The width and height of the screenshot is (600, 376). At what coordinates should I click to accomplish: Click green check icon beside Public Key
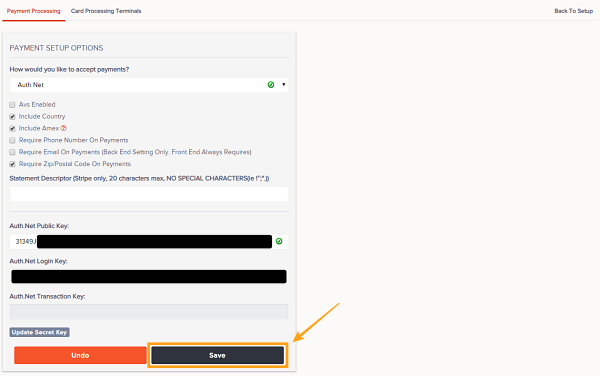(x=279, y=241)
